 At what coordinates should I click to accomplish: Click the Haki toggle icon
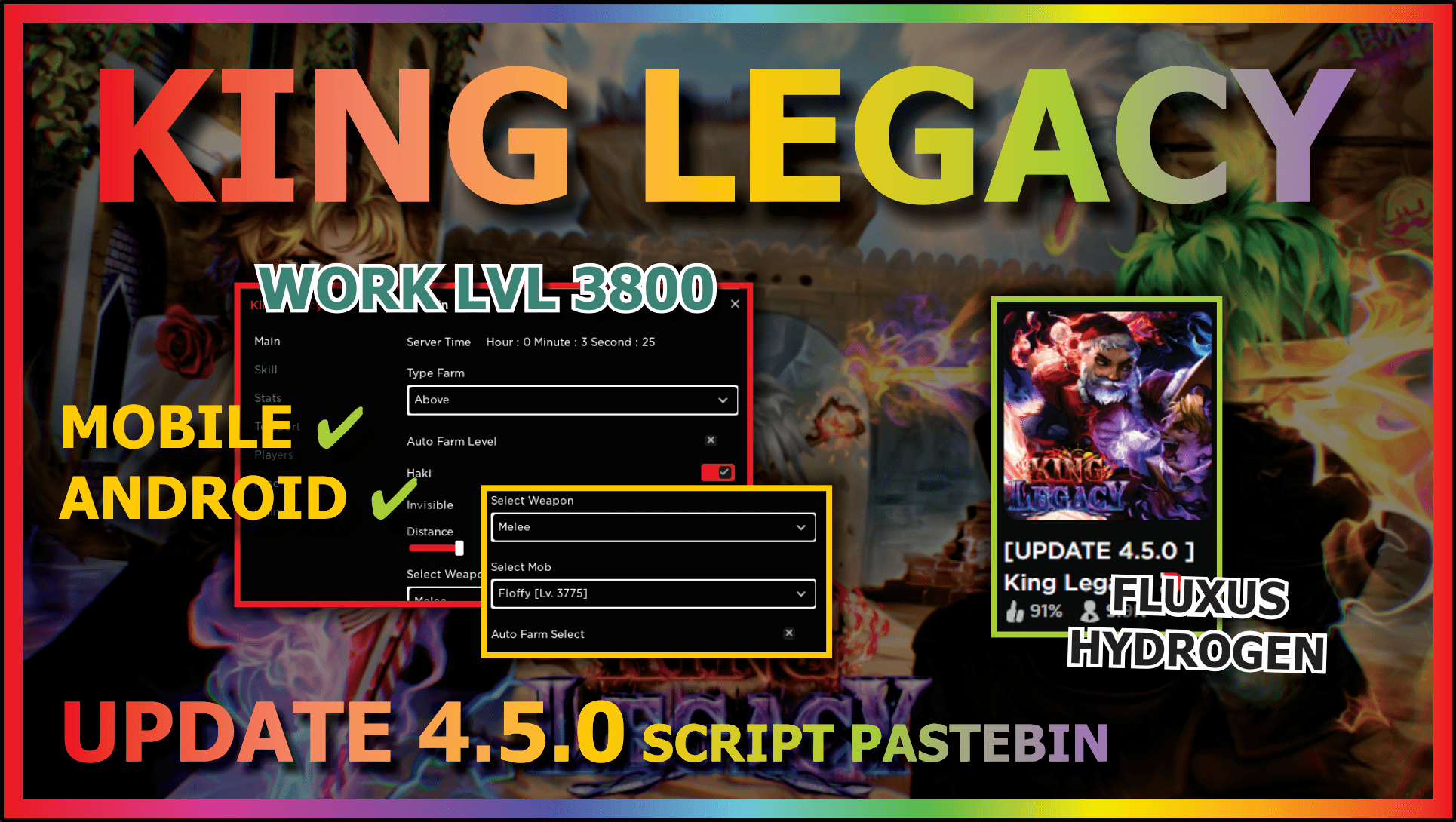point(718,471)
